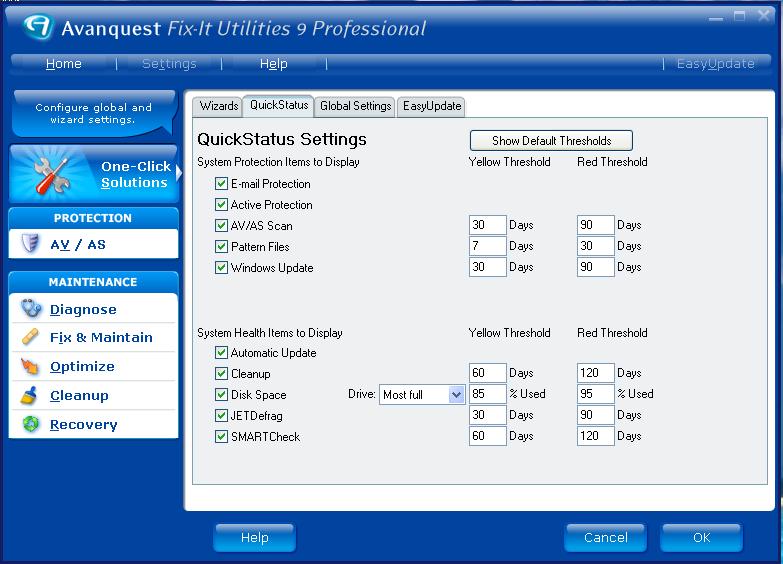This screenshot has height=564, width=783.
Task: Click One-Click Solutions label
Action: (x=135, y=174)
